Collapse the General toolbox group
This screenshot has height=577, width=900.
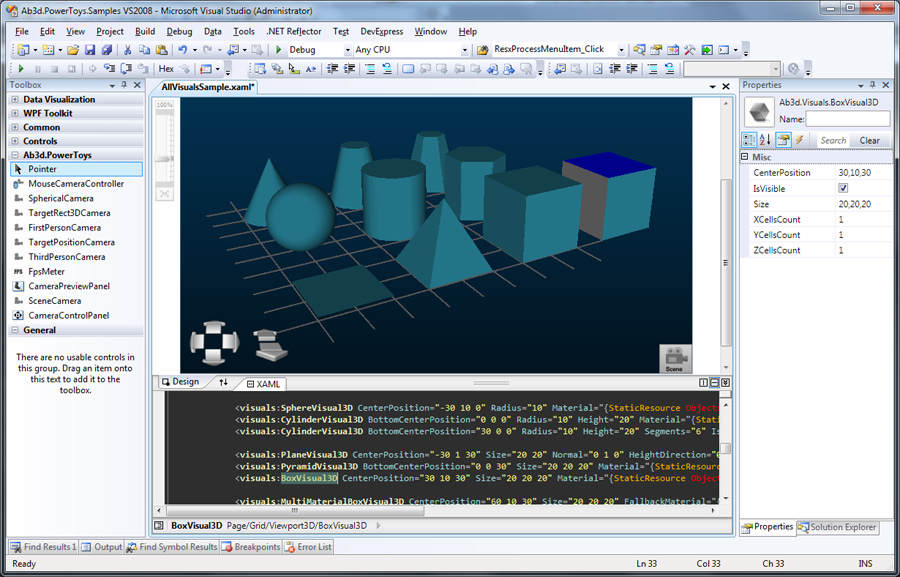[15, 330]
